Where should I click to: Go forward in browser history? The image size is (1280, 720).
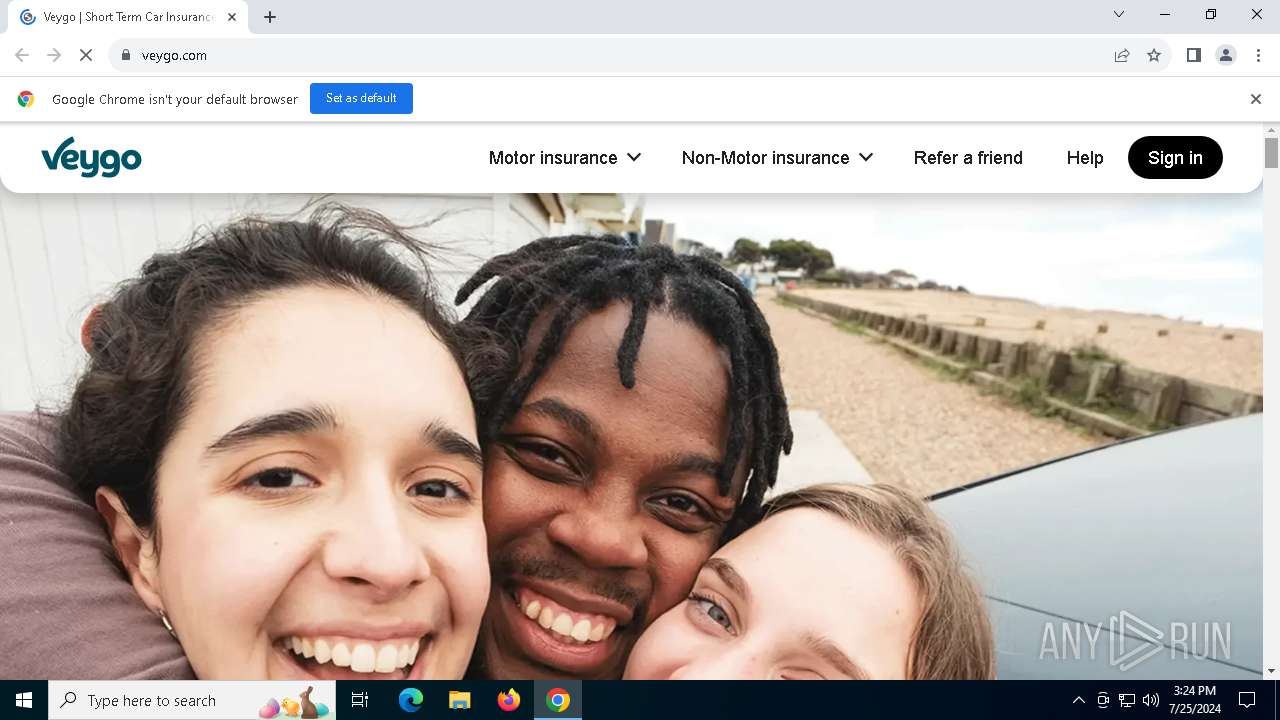click(54, 55)
